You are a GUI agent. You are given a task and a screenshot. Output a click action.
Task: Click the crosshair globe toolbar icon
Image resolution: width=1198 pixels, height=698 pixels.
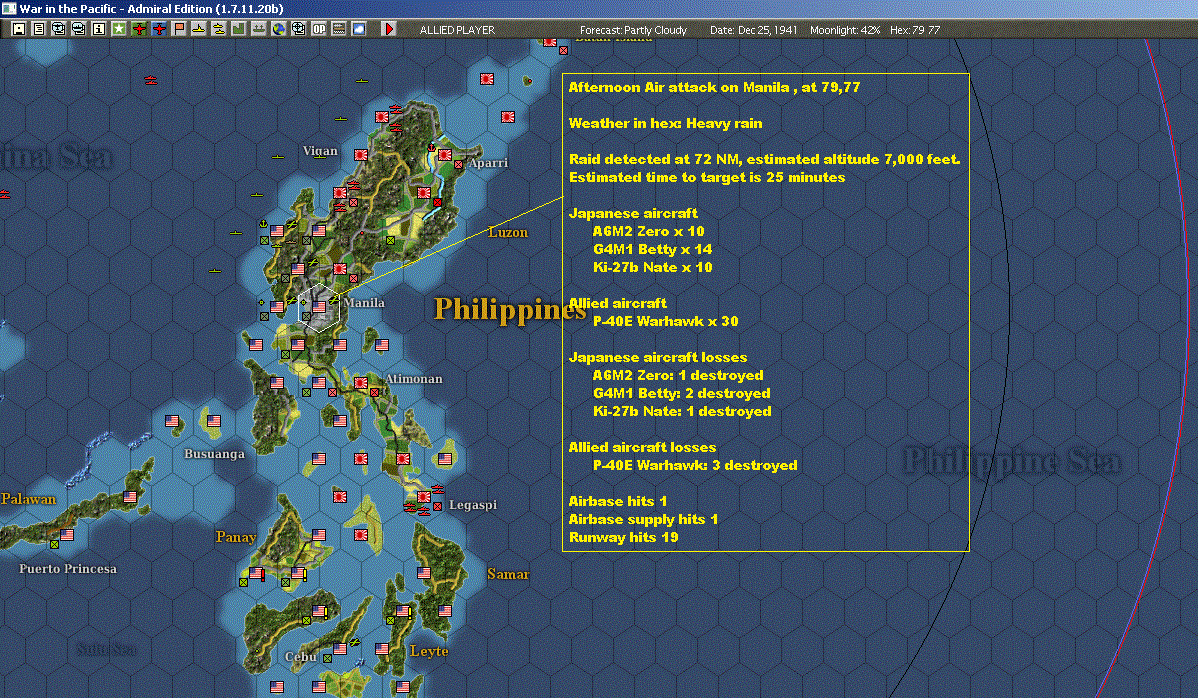[299, 29]
